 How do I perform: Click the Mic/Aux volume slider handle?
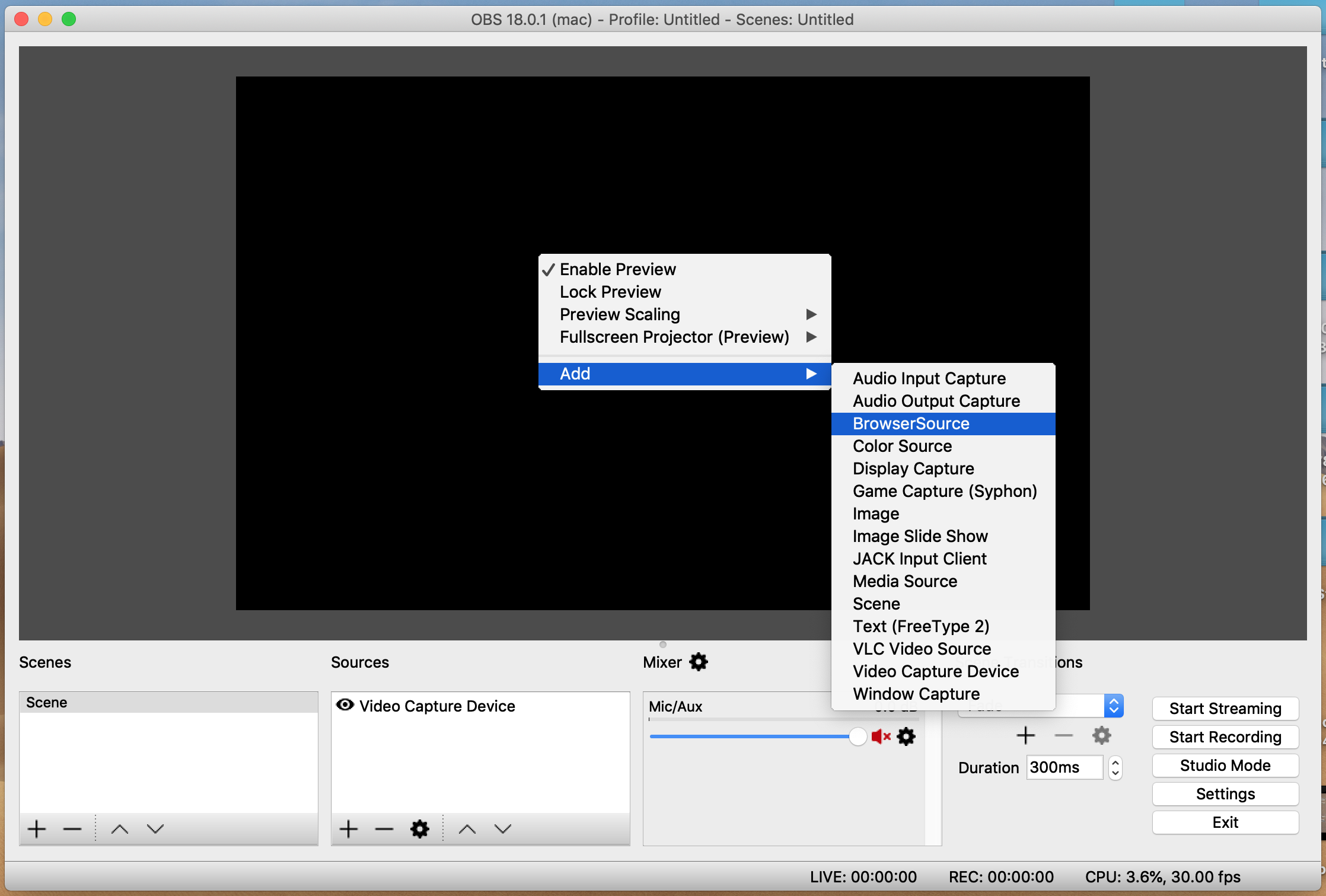click(858, 736)
